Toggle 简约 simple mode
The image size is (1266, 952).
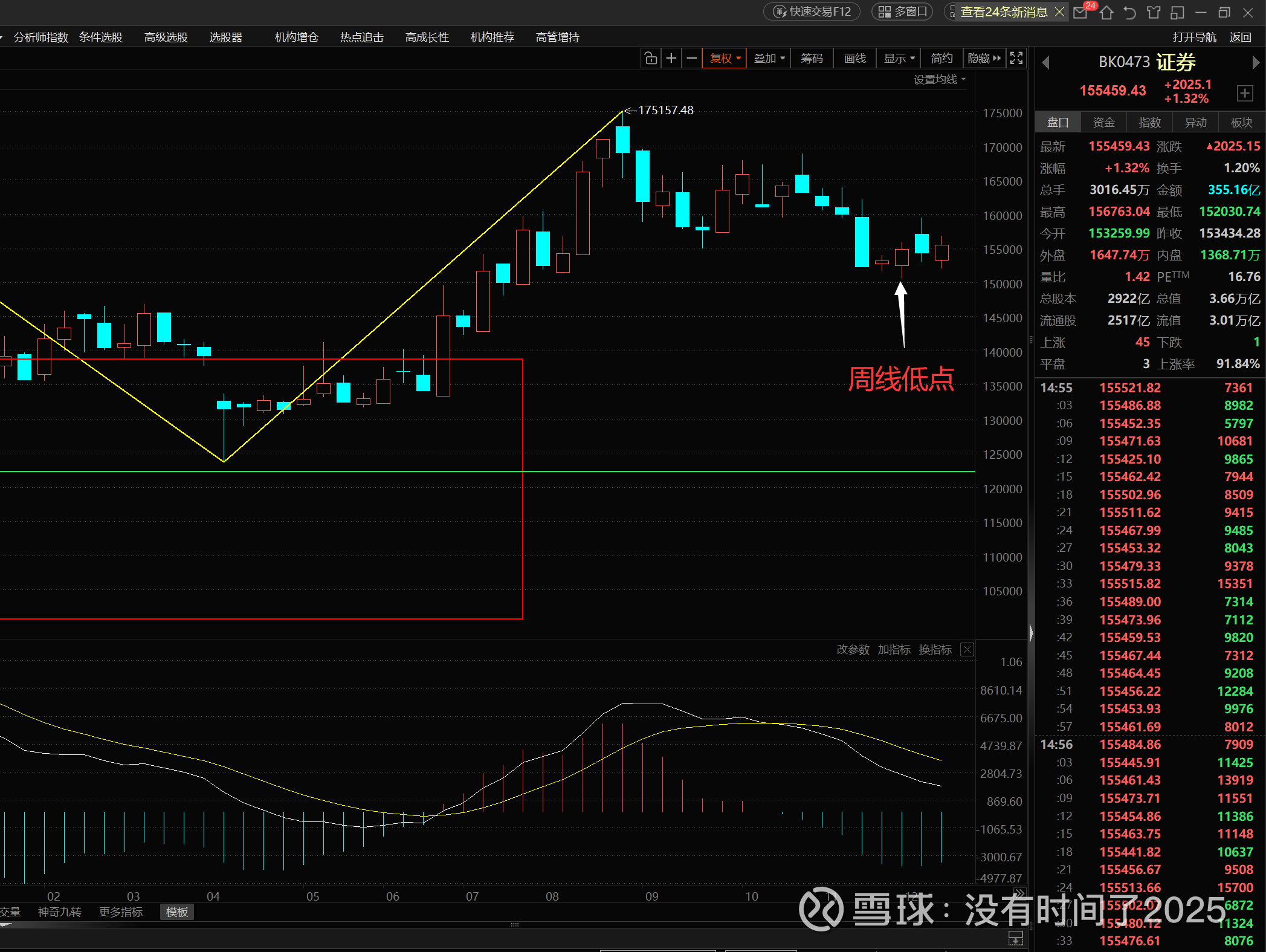pos(941,58)
